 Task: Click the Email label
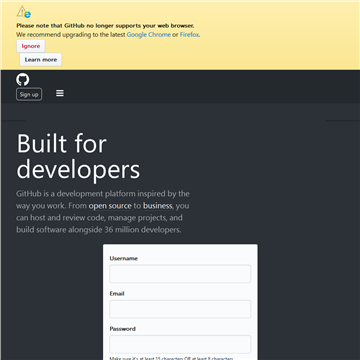[x=117, y=294]
